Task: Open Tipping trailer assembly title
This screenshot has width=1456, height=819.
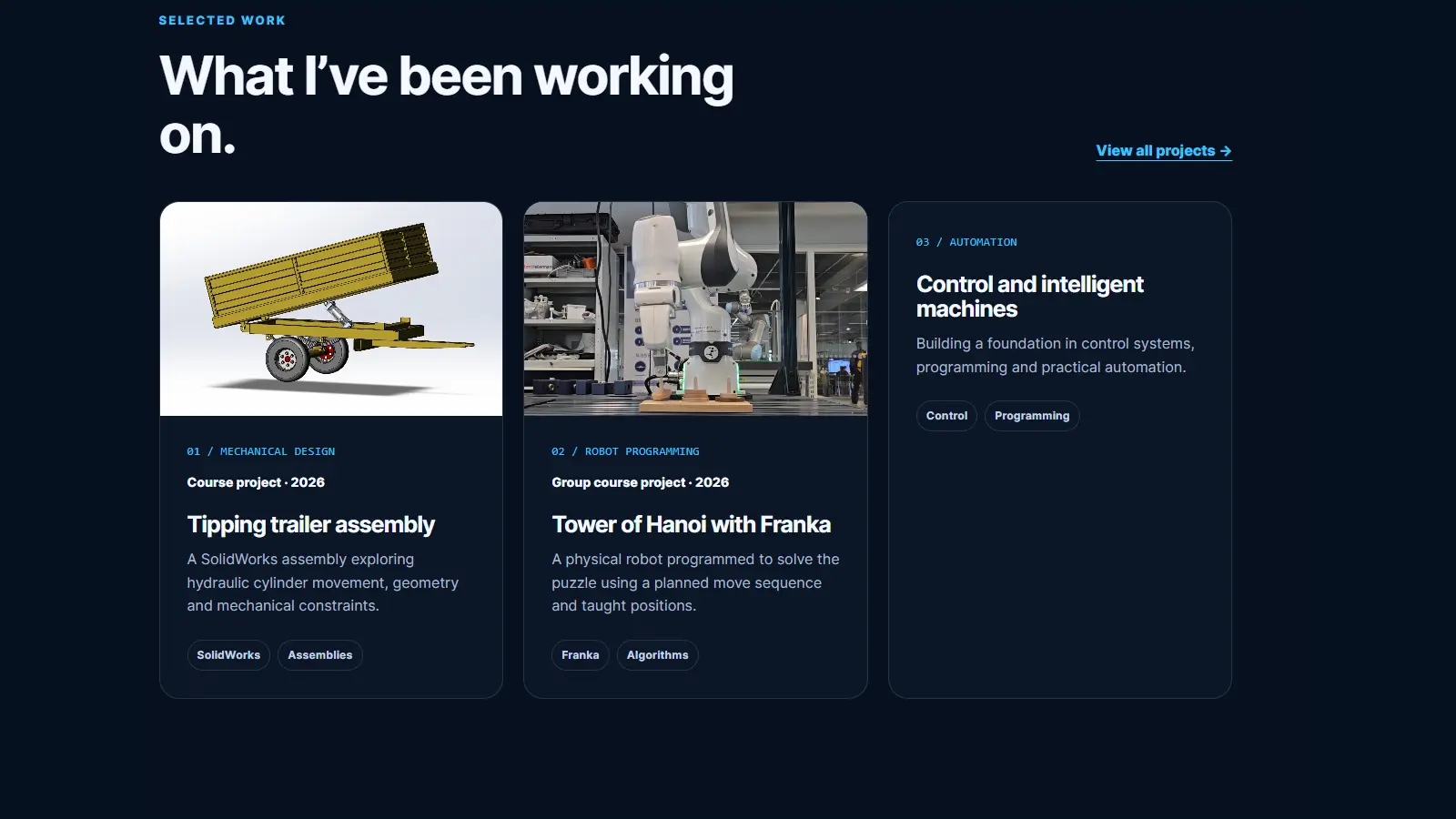Action: (x=310, y=525)
